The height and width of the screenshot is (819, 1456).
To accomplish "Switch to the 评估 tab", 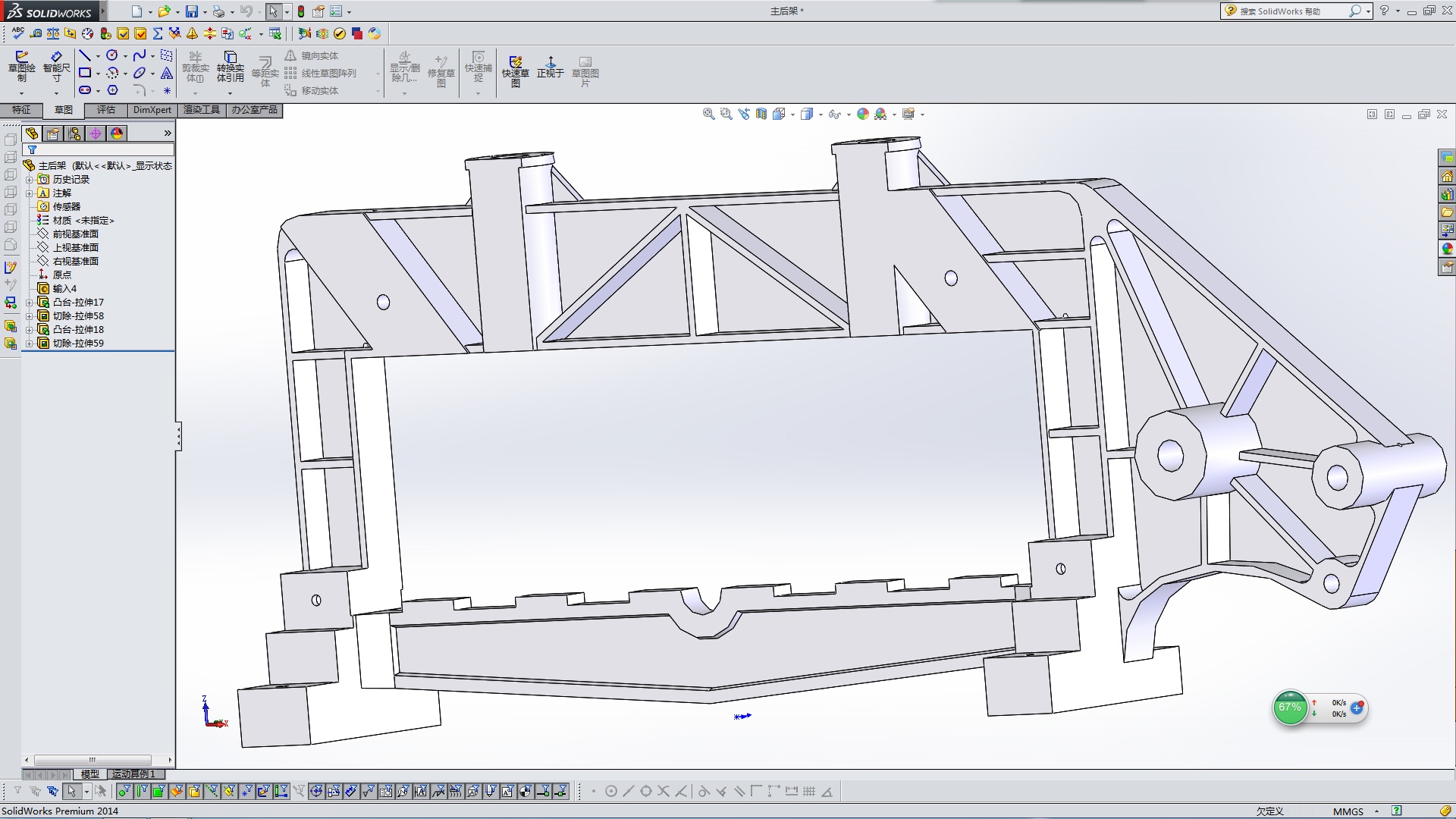I will click(x=105, y=110).
